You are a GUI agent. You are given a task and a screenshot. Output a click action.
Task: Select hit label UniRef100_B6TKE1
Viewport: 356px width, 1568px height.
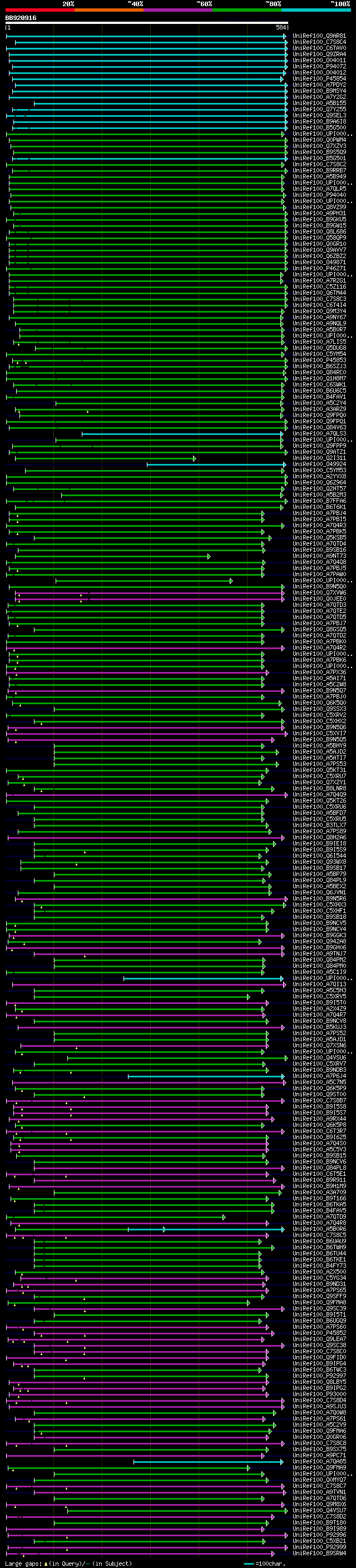pos(319,1260)
